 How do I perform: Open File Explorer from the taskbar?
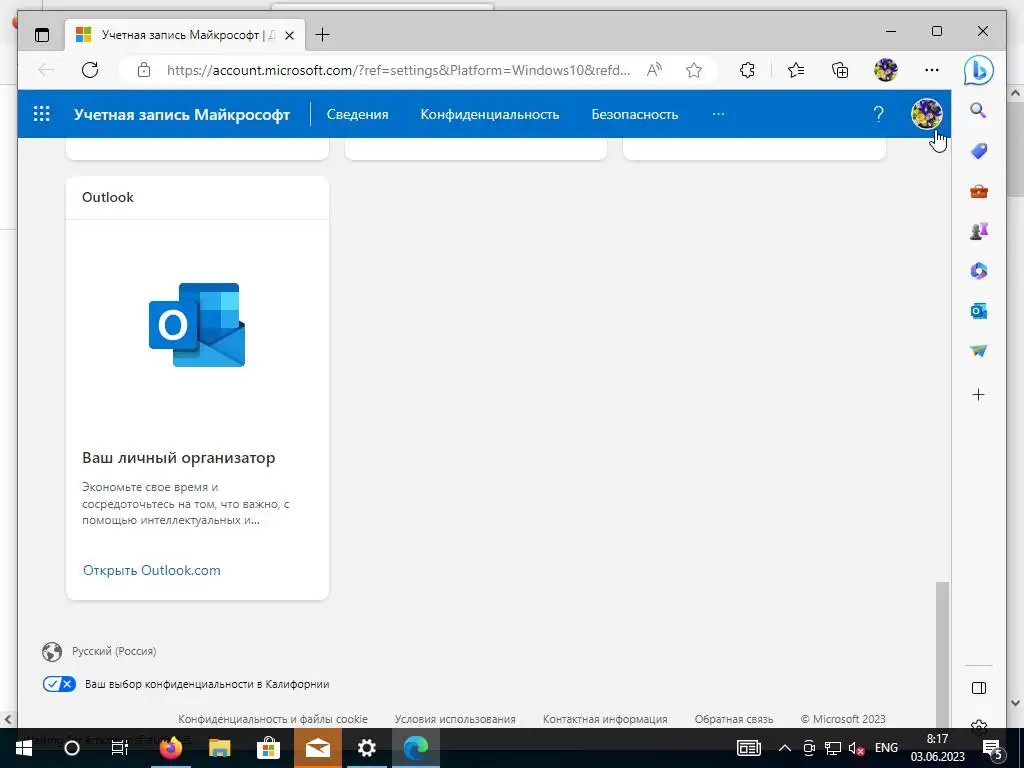219,748
